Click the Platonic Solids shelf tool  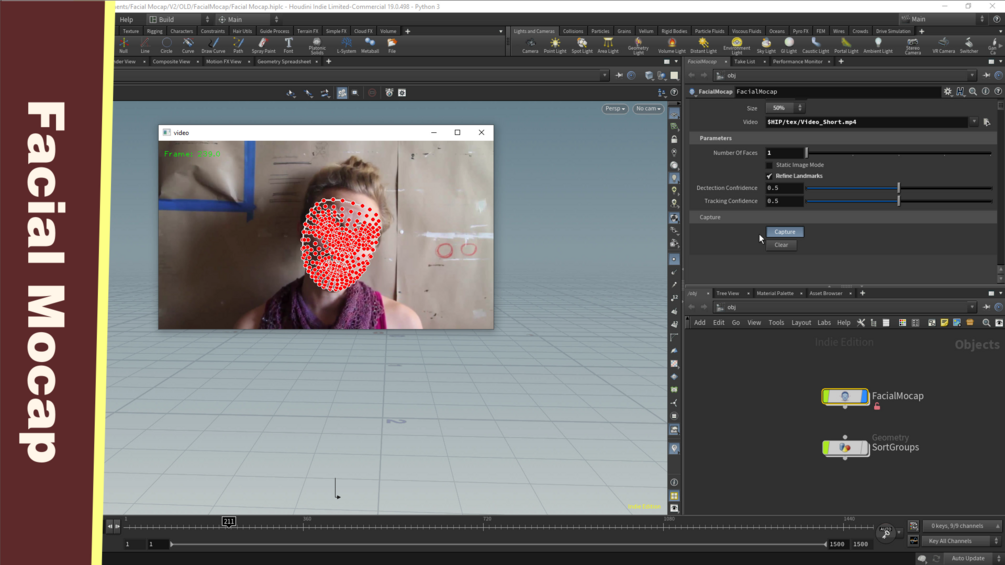tap(316, 45)
